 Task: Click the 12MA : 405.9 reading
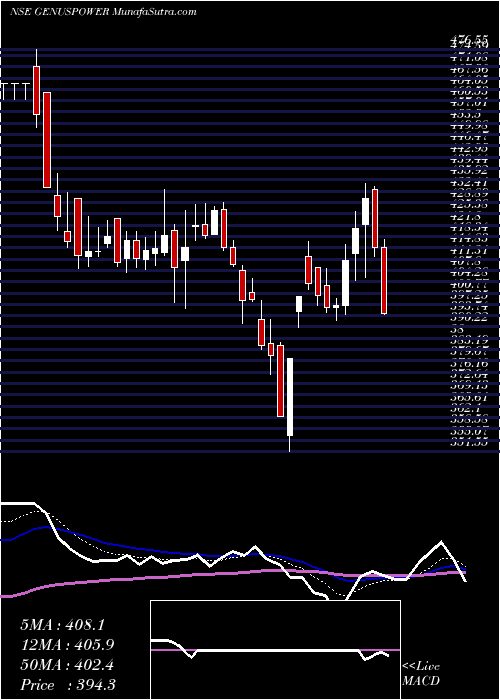click(x=67, y=645)
